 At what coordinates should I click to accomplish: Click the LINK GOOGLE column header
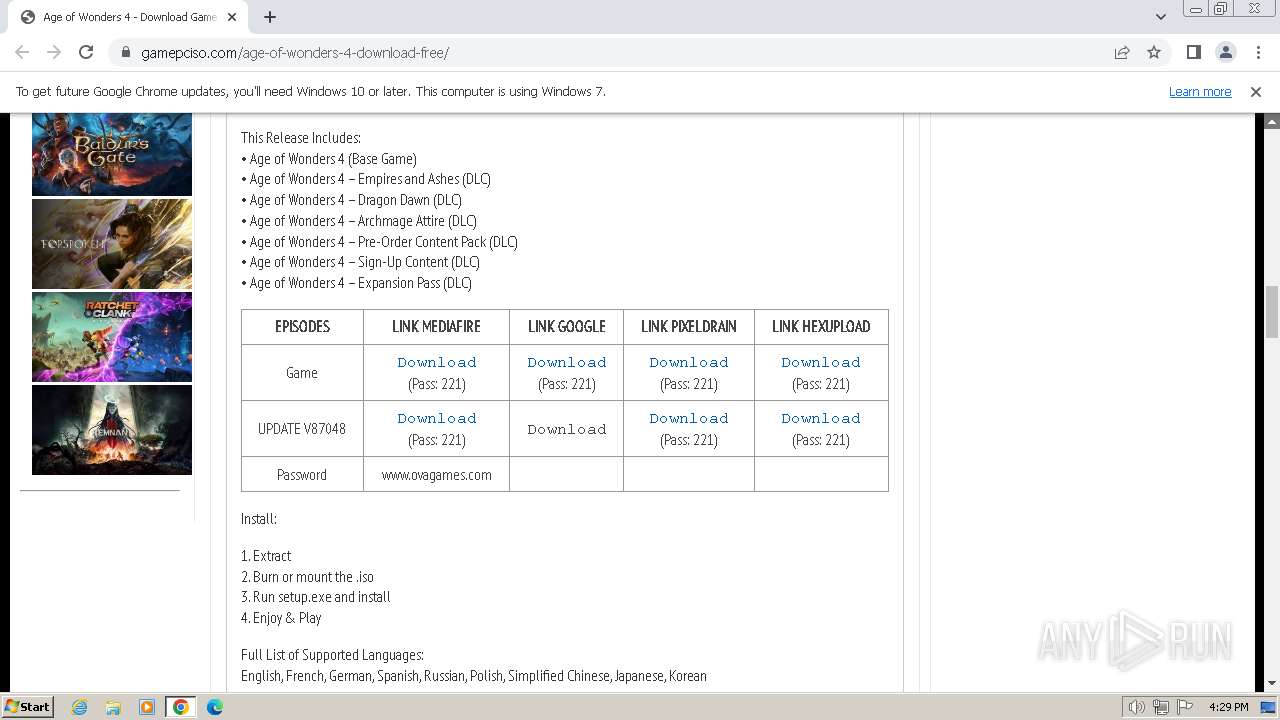pyautogui.click(x=567, y=327)
